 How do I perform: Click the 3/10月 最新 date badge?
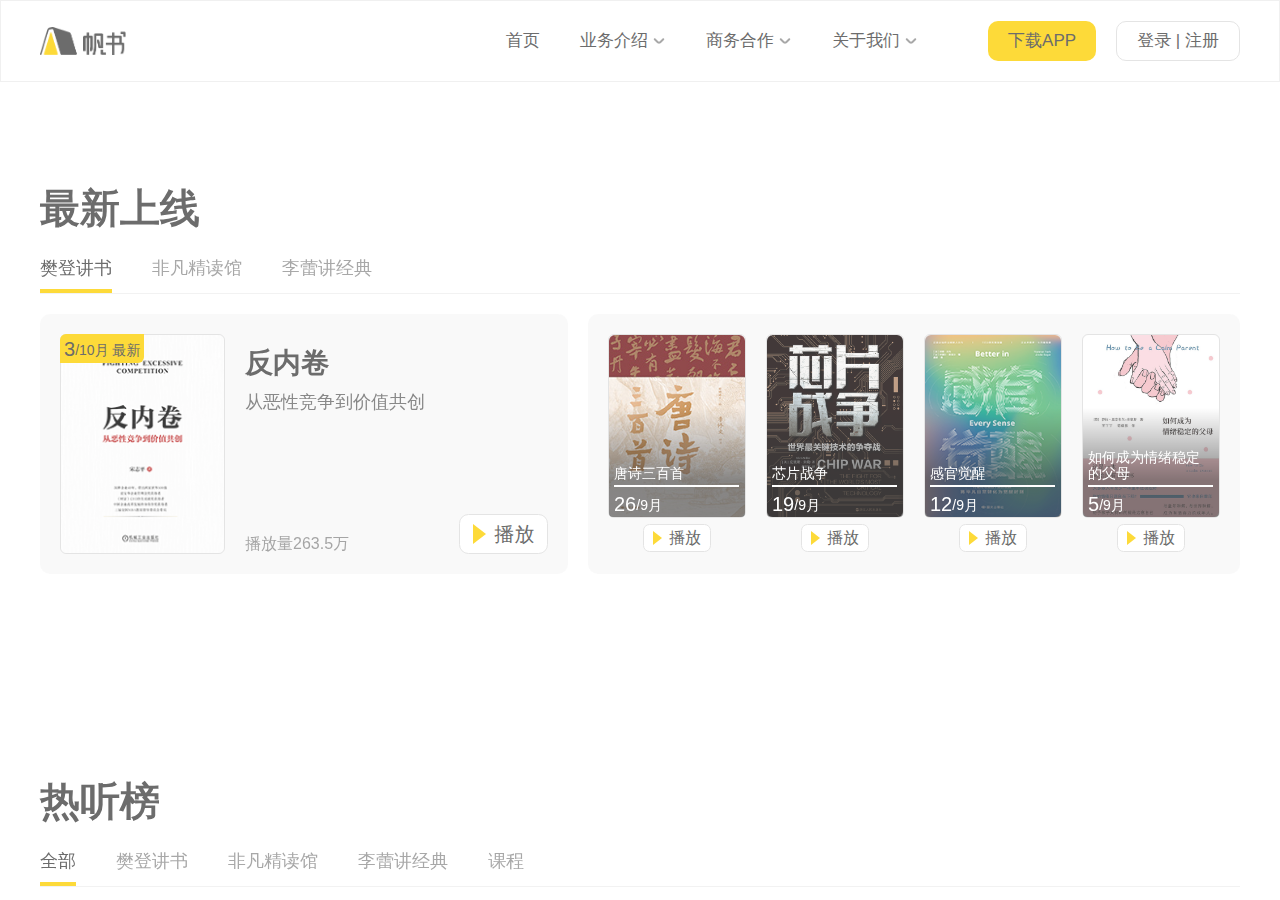pyautogui.click(x=102, y=349)
